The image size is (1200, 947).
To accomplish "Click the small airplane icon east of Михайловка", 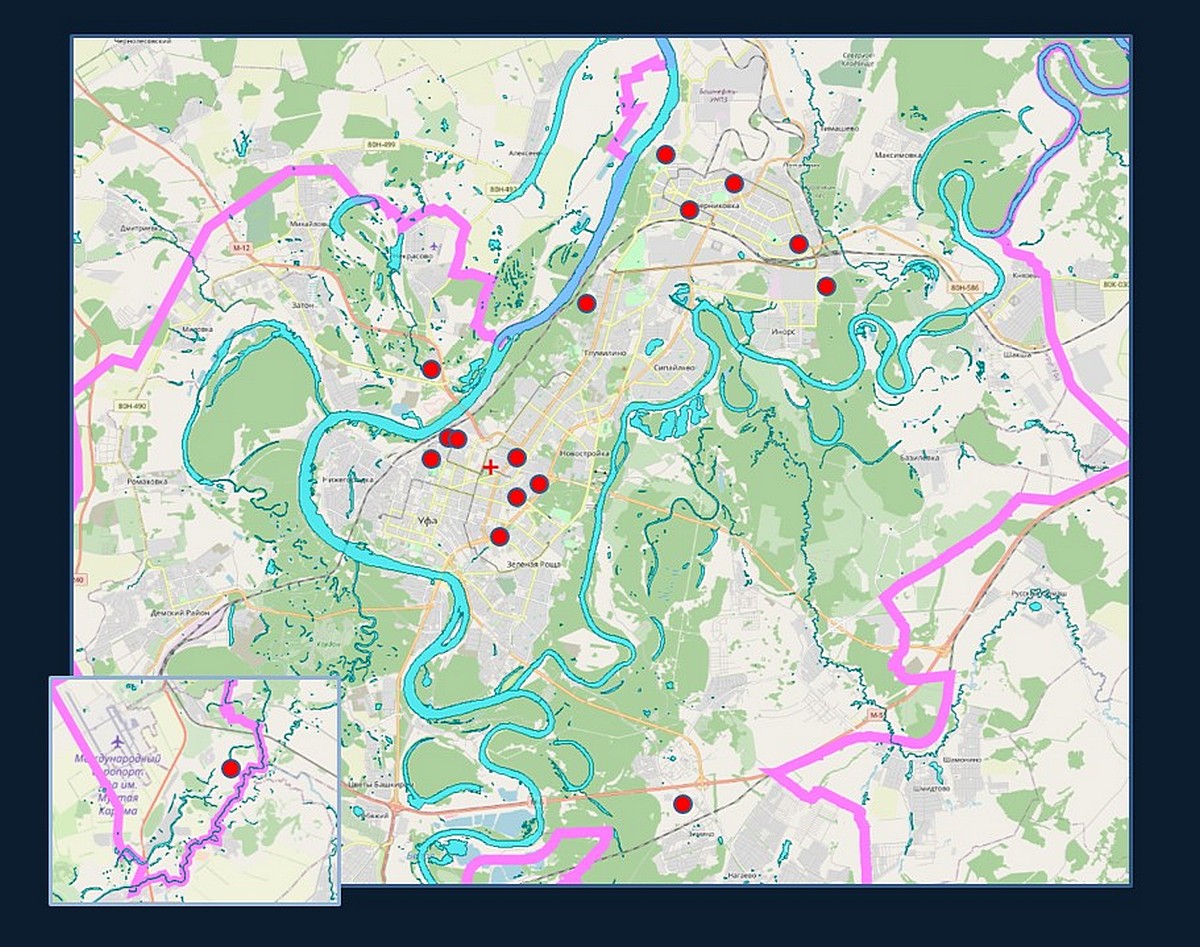I will pyautogui.click(x=434, y=245).
